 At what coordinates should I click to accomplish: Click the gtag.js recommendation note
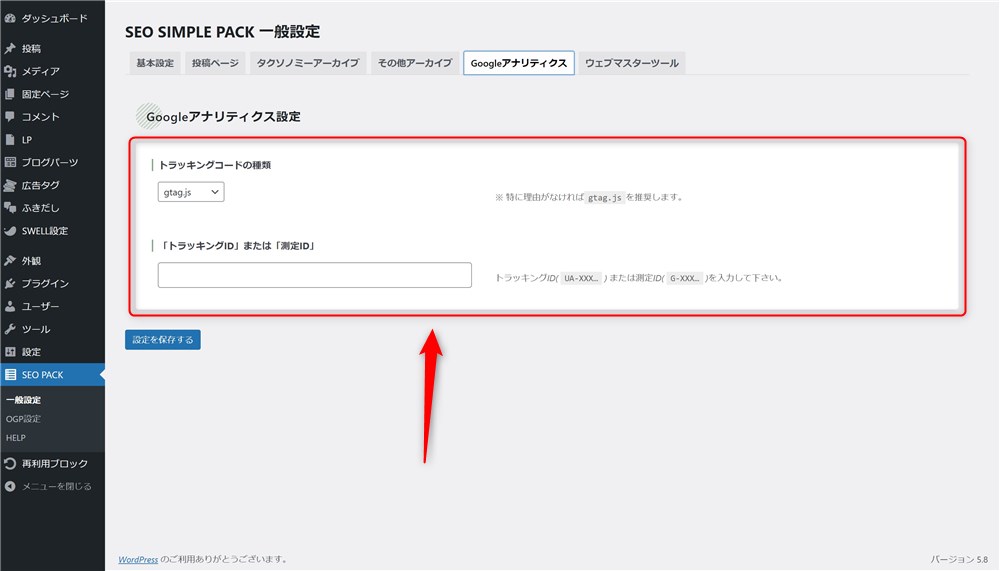pos(589,198)
